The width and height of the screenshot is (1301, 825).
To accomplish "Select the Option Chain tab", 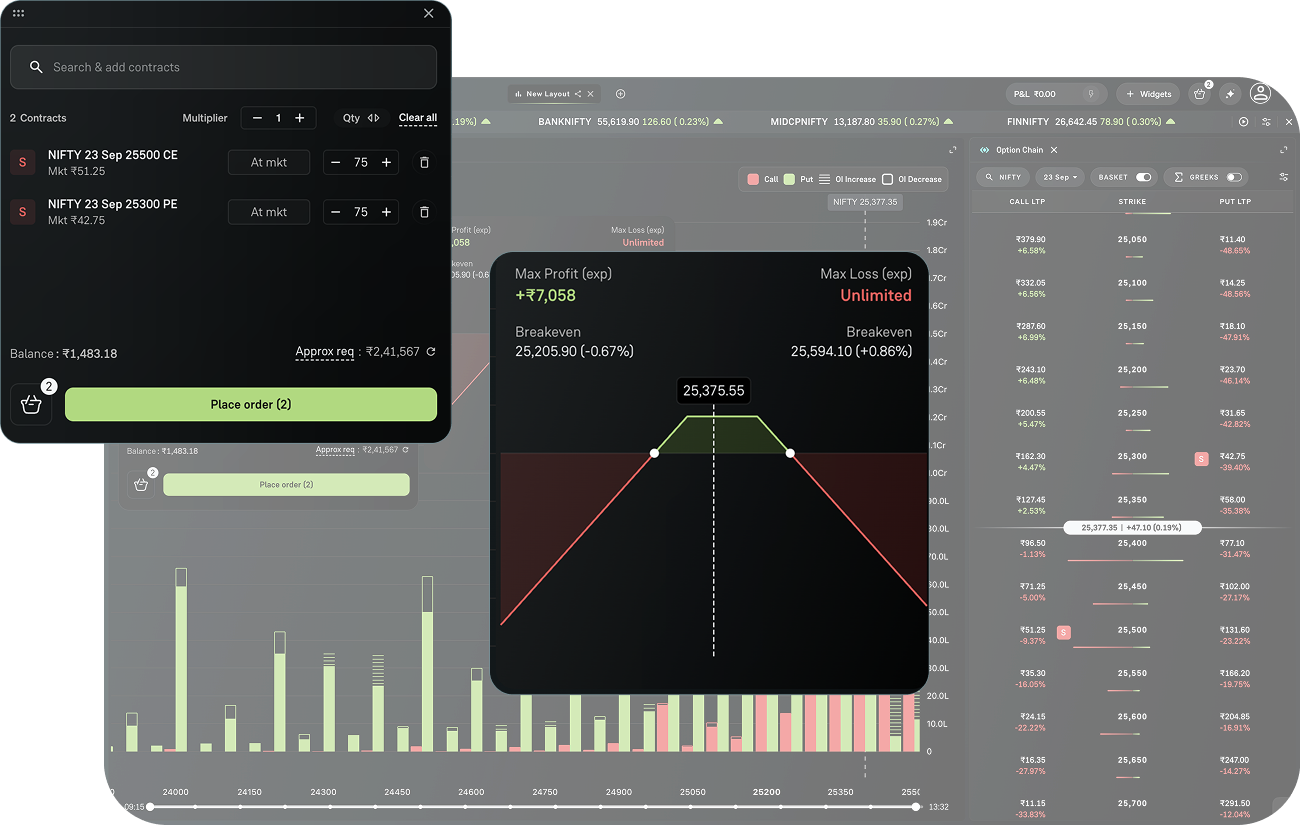I will (x=1018, y=150).
